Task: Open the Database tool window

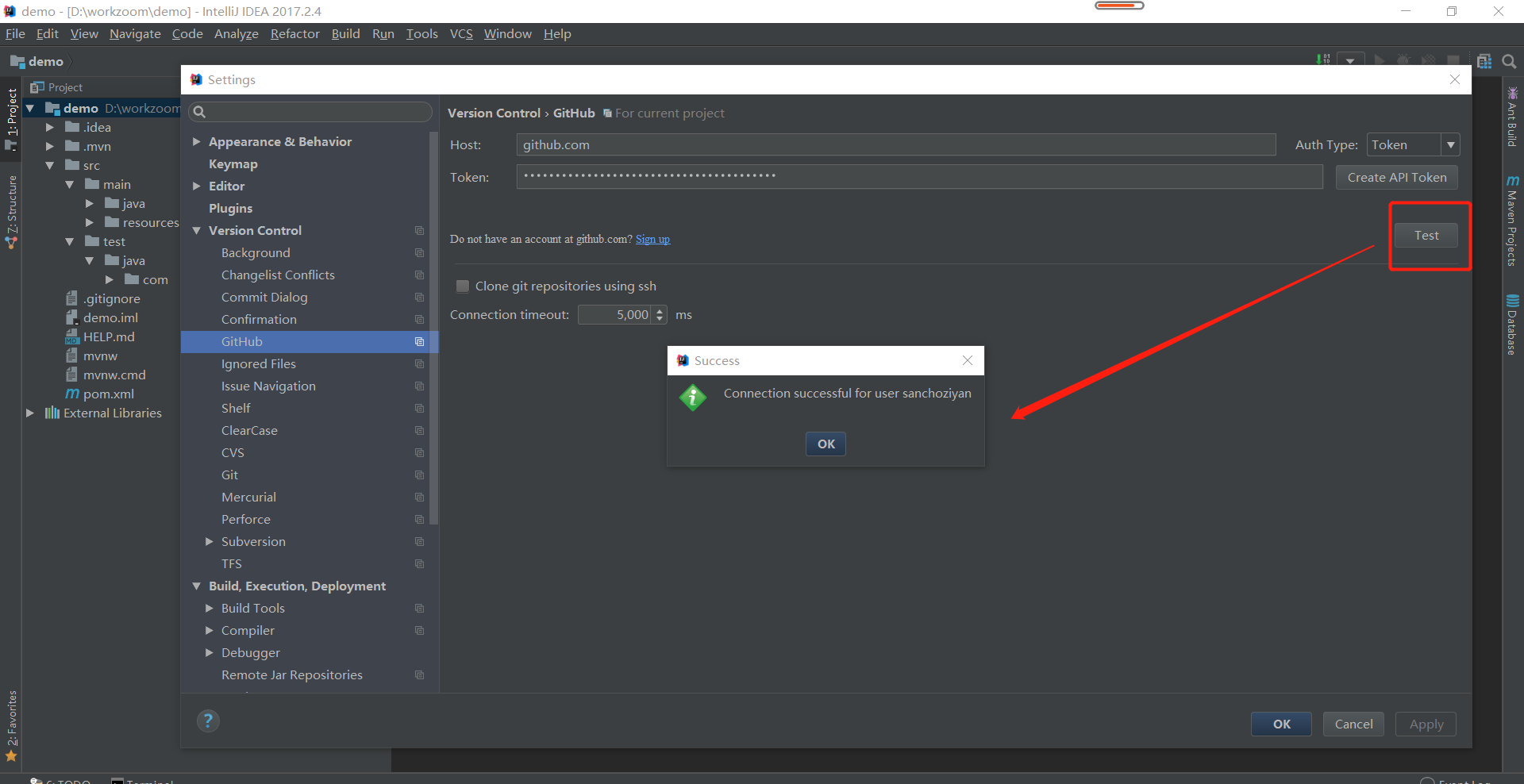Action: point(1512,325)
